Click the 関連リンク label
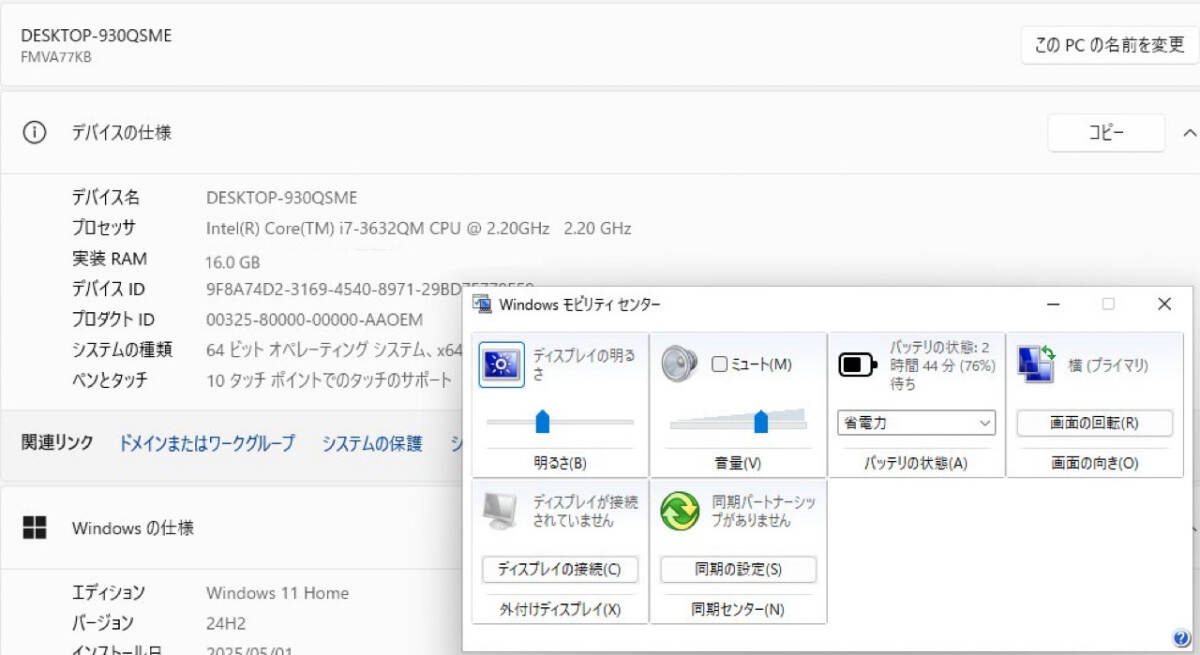1200x655 pixels. point(57,443)
